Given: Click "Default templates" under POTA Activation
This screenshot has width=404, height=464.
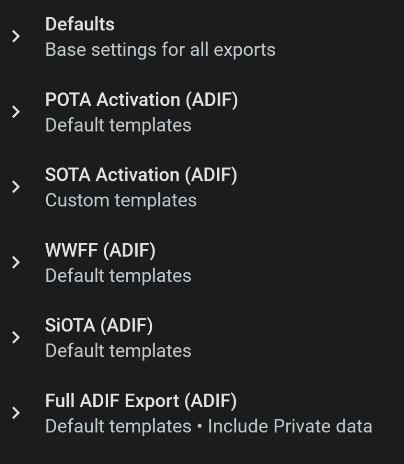Looking at the screenshot, I should coord(118,125).
